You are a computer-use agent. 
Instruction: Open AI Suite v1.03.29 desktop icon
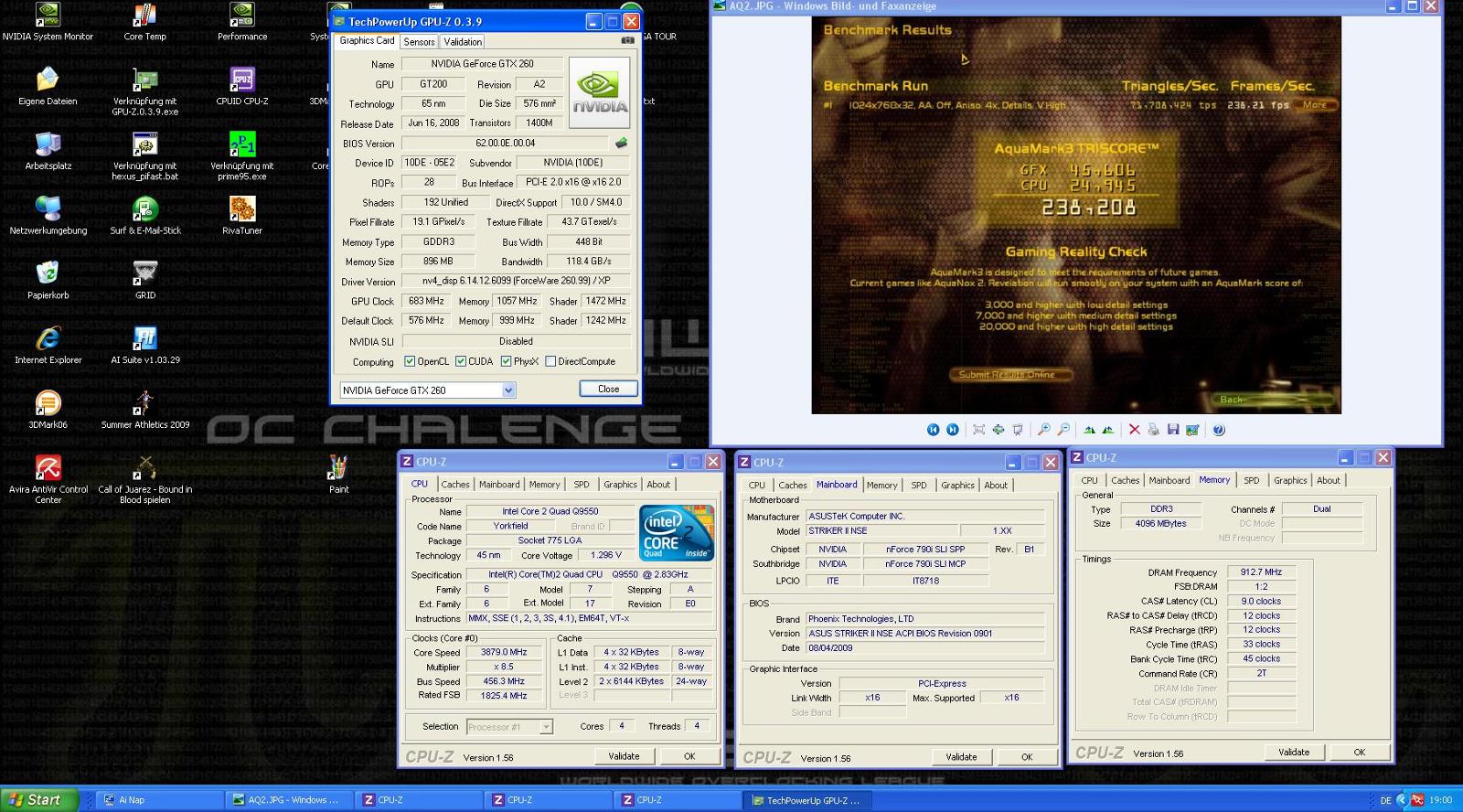144,346
